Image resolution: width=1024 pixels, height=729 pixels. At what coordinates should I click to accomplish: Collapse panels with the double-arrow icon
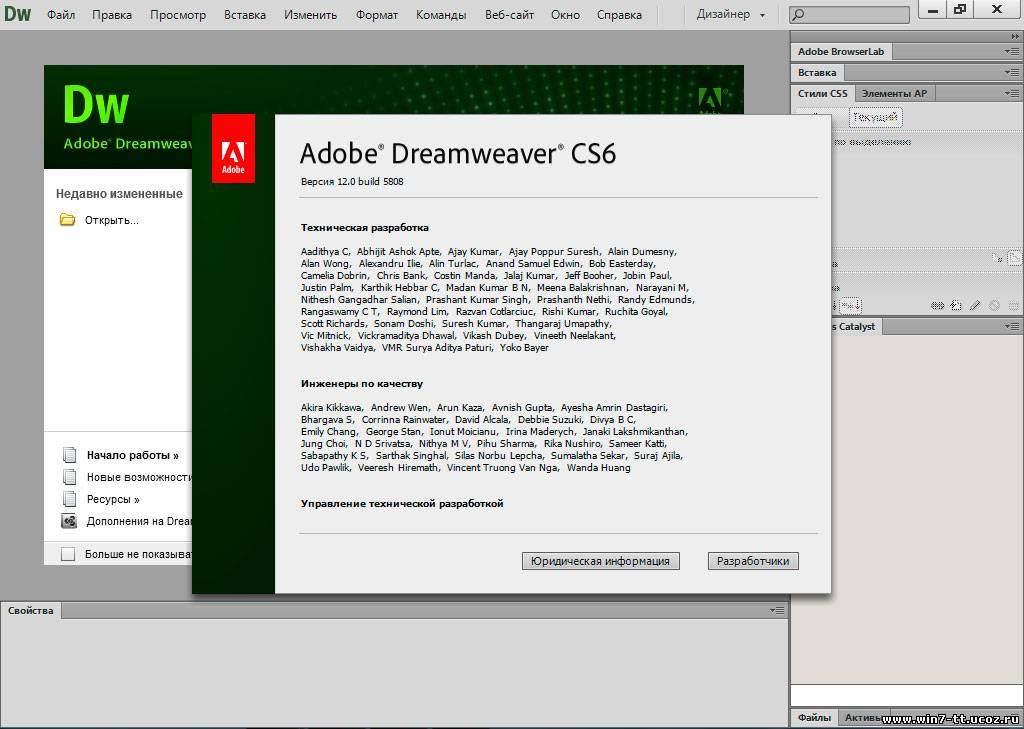[x=1014, y=37]
